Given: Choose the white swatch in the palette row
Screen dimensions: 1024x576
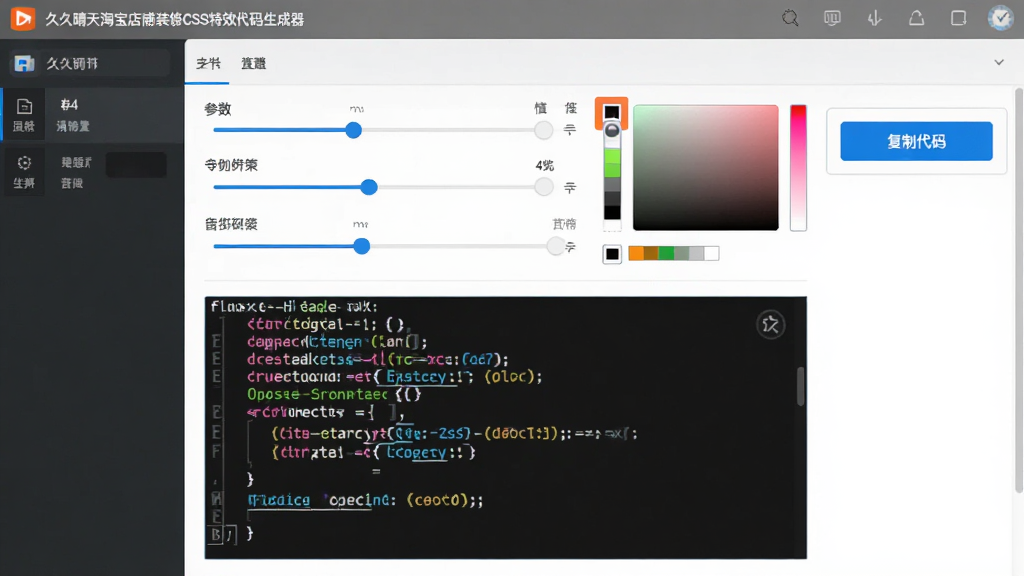Looking at the screenshot, I should coord(712,253).
